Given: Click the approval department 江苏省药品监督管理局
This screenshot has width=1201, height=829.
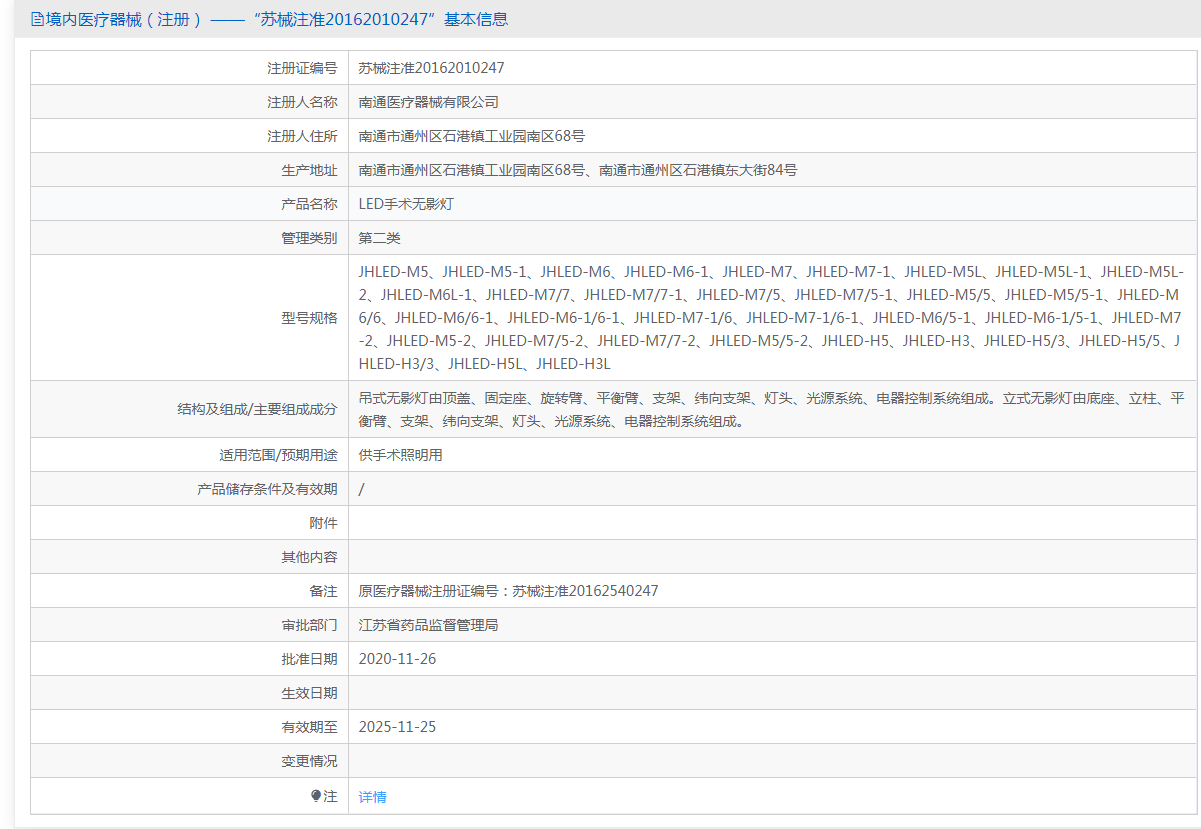Looking at the screenshot, I should pos(428,625).
